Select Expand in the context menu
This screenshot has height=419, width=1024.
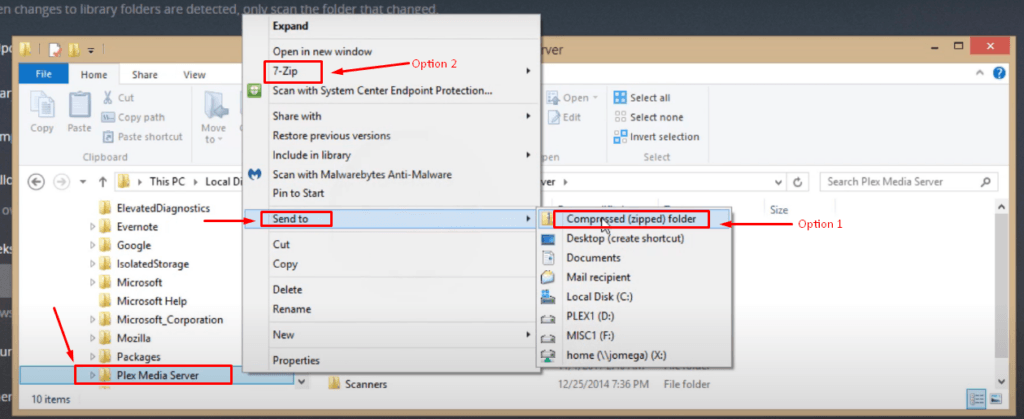(391, 26)
